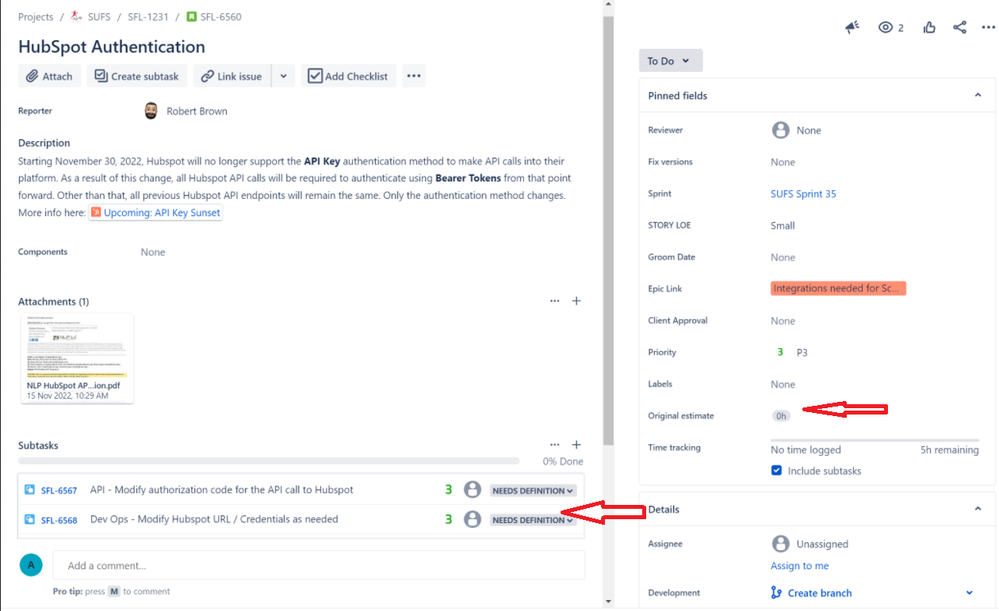This screenshot has width=999, height=611.
Task: Open NEEDS DEFINITION dropdown for SFL-6567
Action: click(x=533, y=491)
